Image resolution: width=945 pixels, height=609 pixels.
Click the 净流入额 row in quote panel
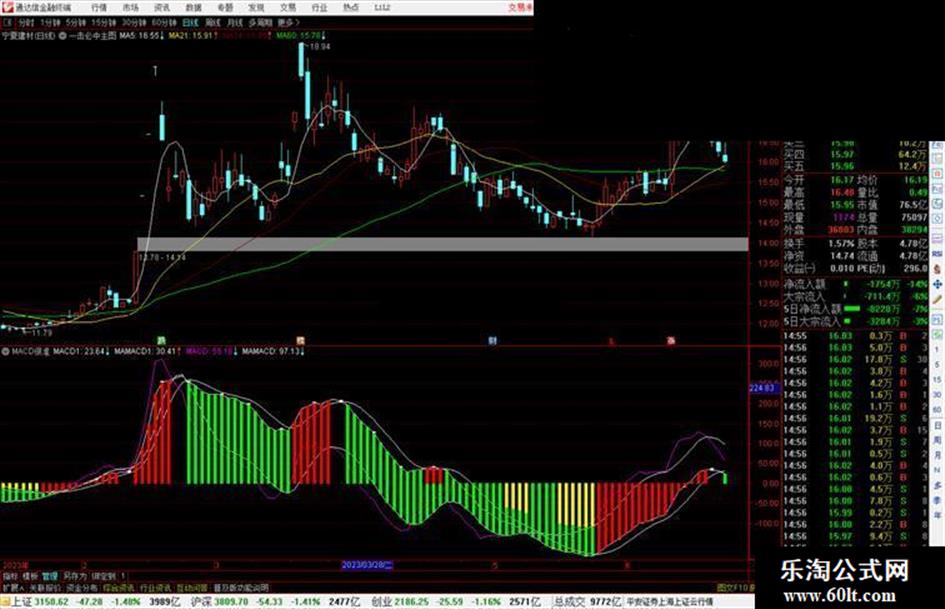pos(855,284)
